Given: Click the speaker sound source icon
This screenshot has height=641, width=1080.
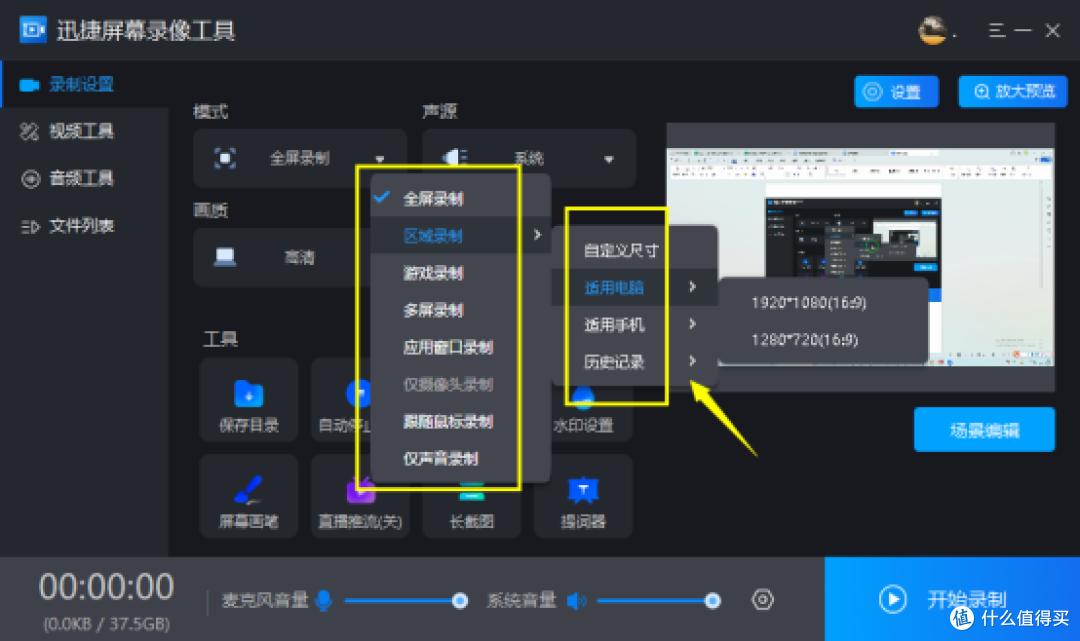Looking at the screenshot, I should pos(454,158).
